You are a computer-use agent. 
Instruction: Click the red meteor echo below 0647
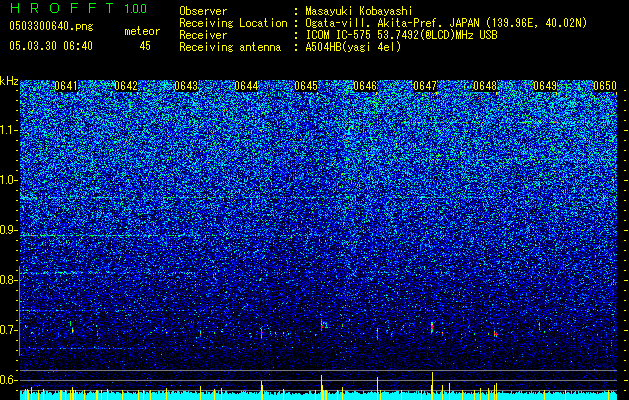pos(432,327)
